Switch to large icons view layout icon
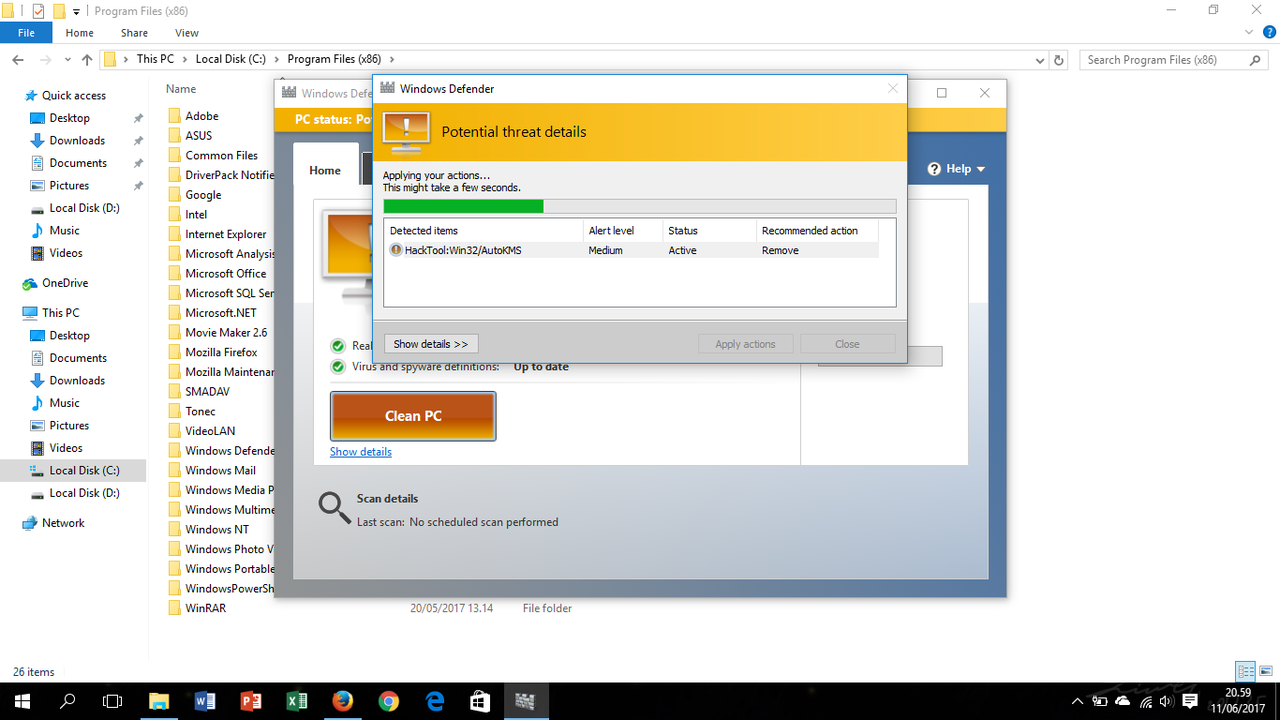This screenshot has width=1280, height=720. tap(1265, 671)
